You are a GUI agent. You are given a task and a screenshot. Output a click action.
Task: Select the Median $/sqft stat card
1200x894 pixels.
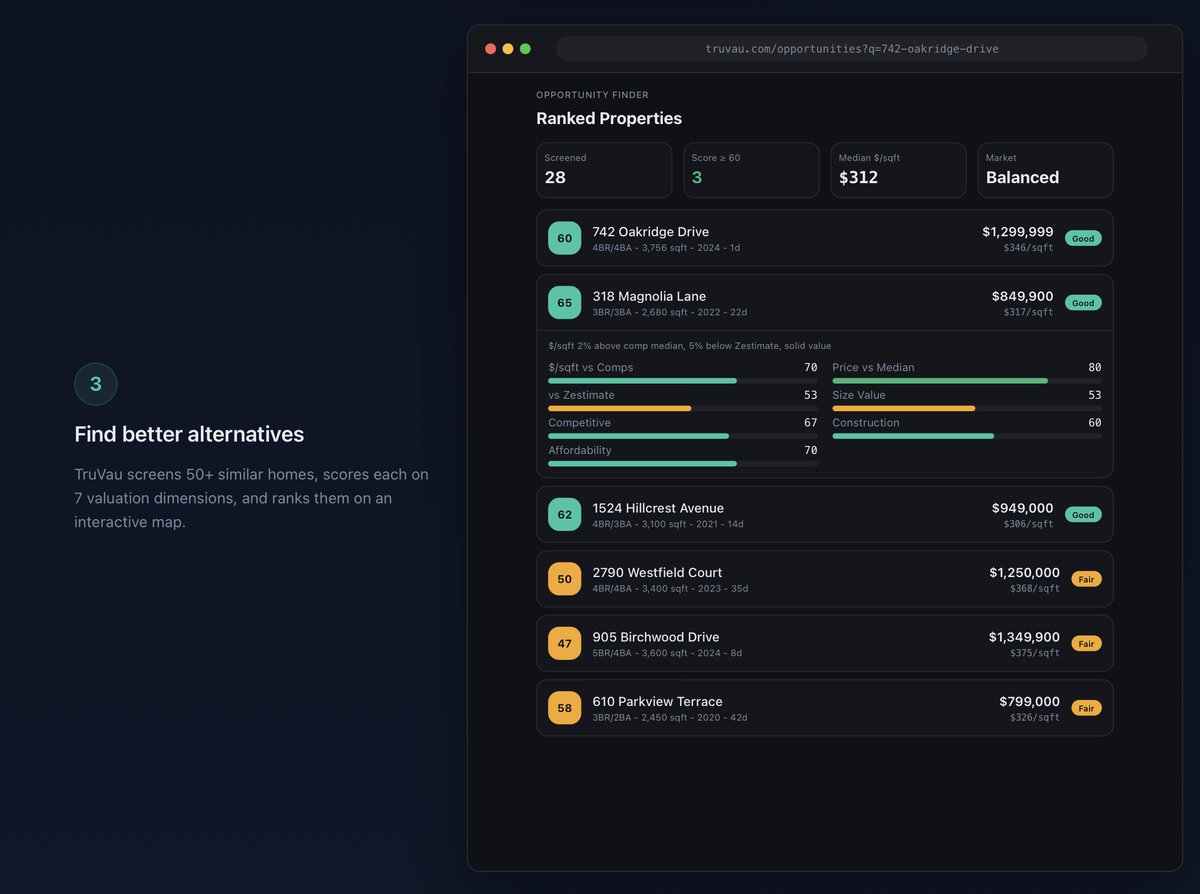point(898,170)
